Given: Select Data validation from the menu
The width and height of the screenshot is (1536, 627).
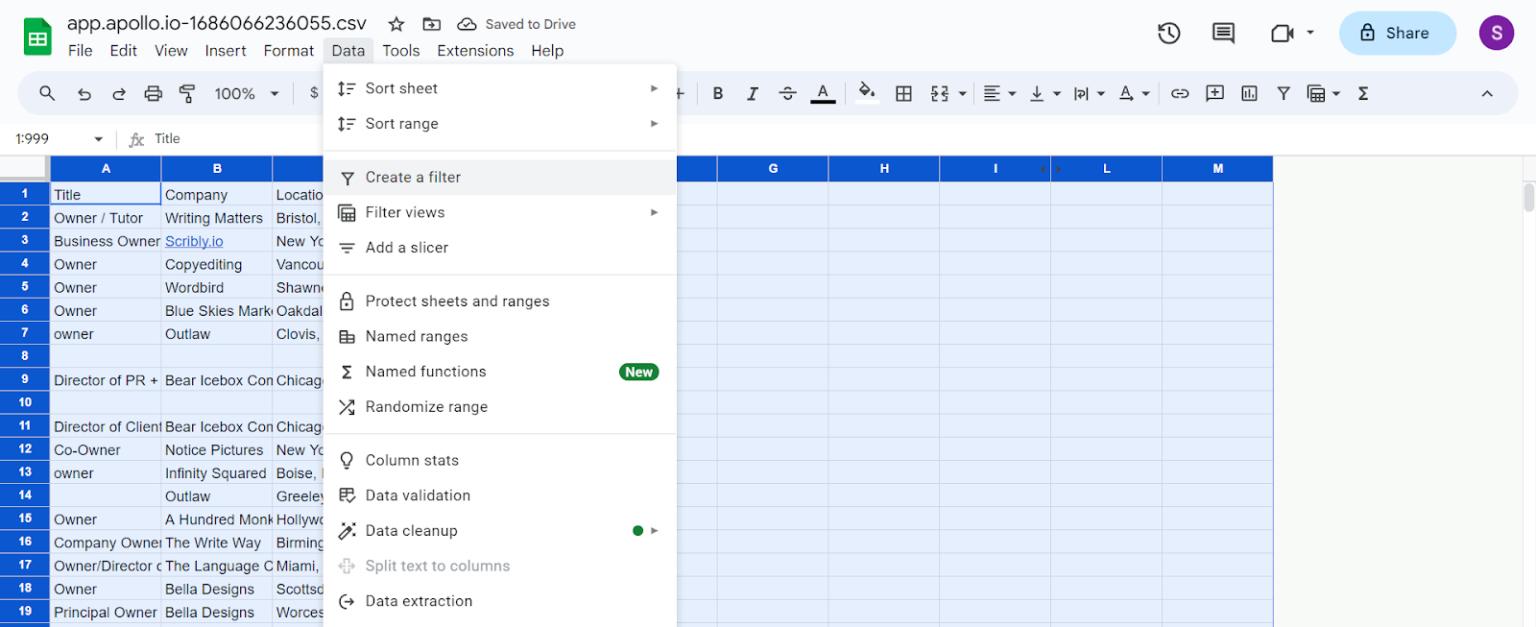Looking at the screenshot, I should coord(418,495).
